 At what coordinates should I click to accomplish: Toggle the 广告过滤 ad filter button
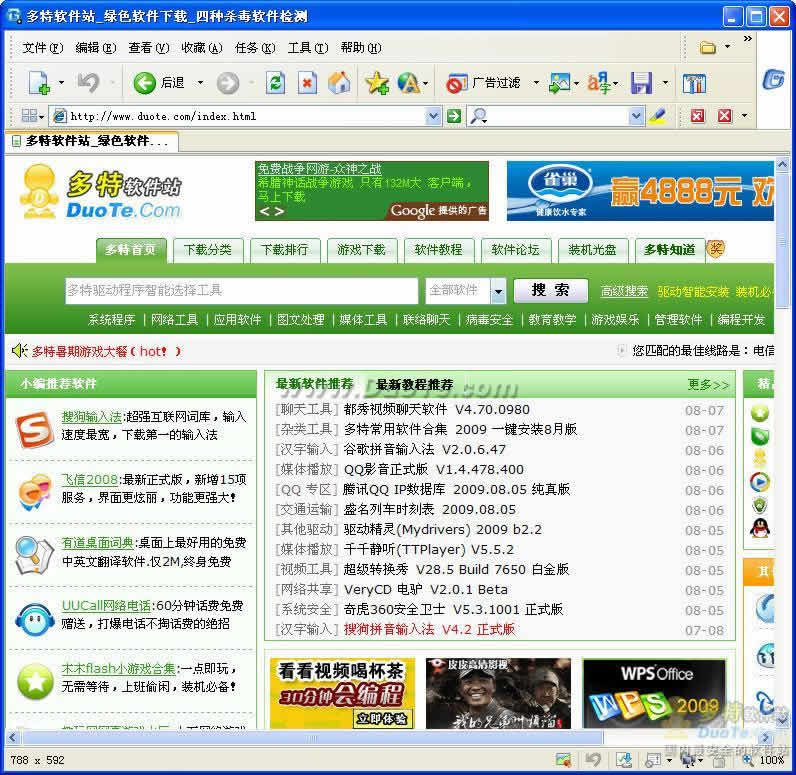(485, 83)
